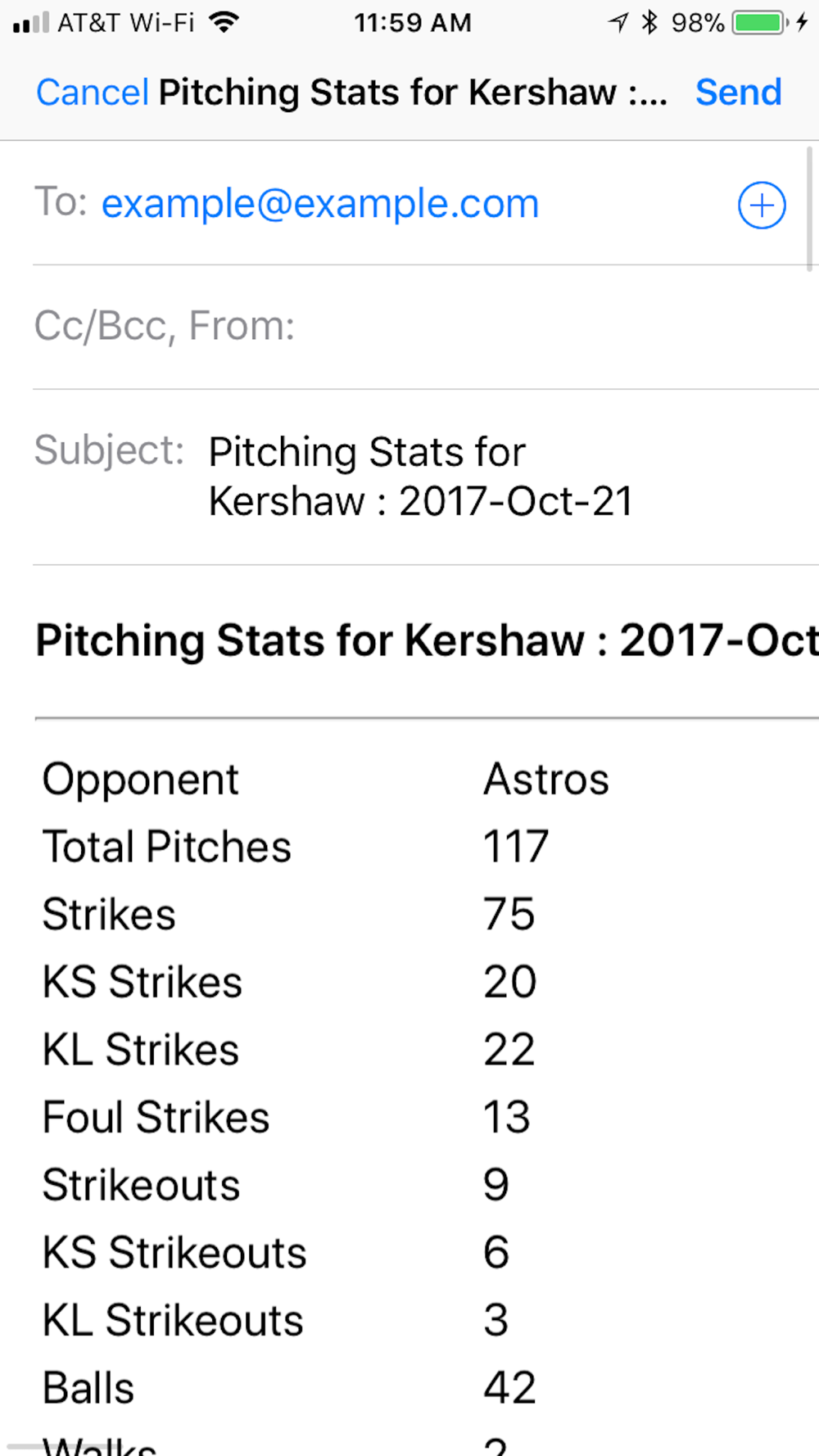Tap the Bluetooth status icon
This screenshot has width=819, height=1456.
pyautogui.click(x=649, y=22)
